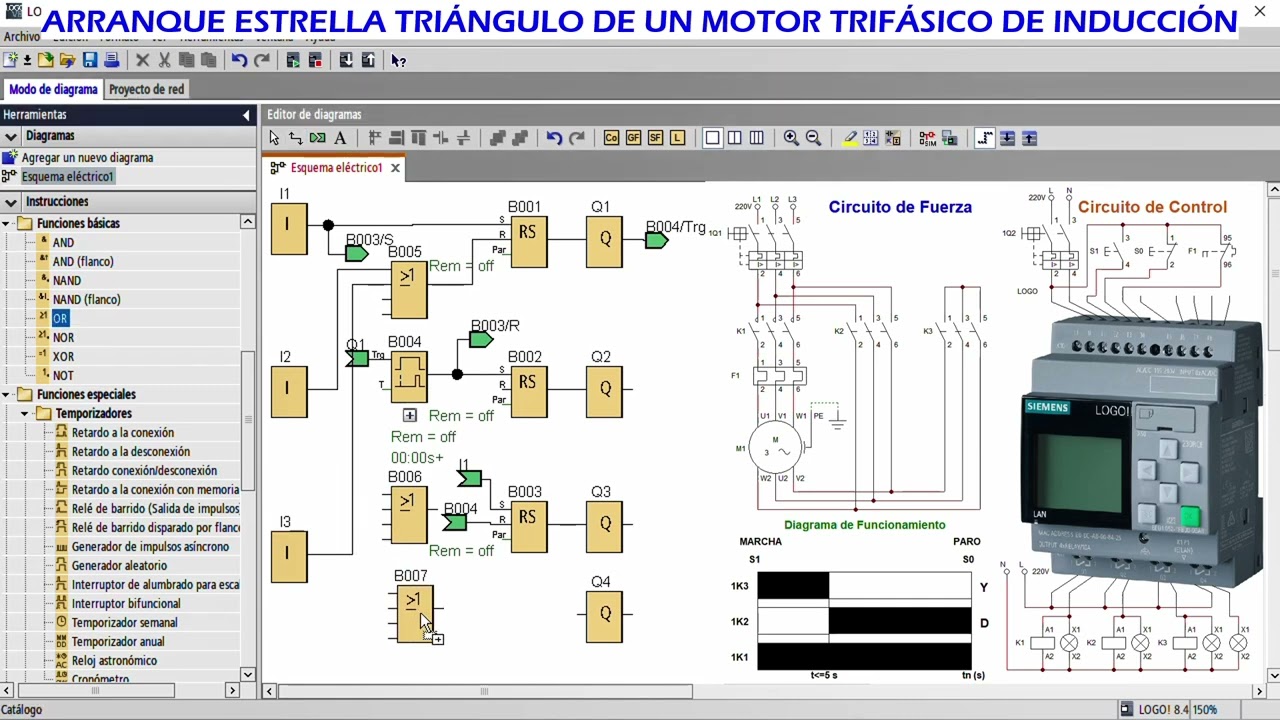Pick the XOR function
The width and height of the screenshot is (1280, 720).
pyautogui.click(x=63, y=357)
